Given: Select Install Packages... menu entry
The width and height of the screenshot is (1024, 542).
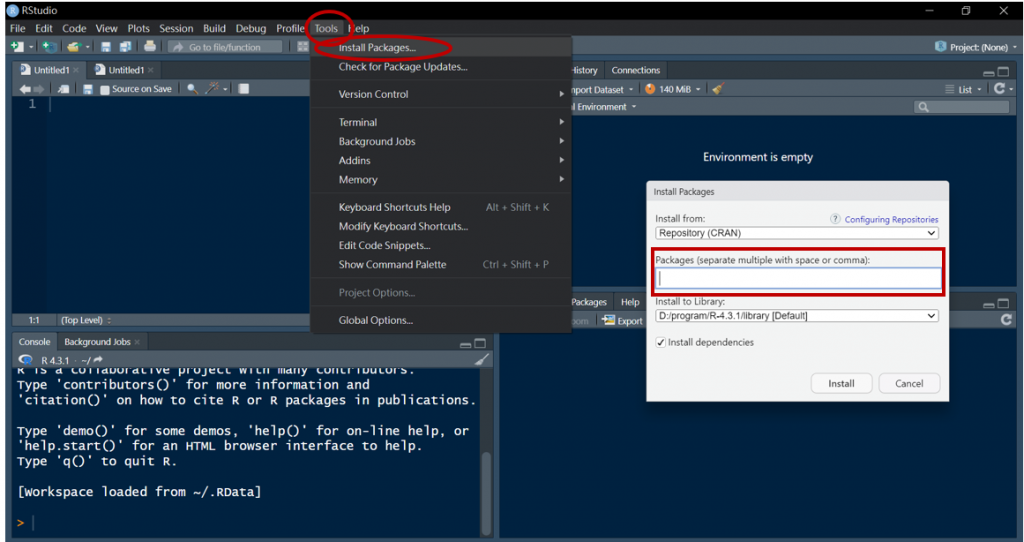Looking at the screenshot, I should 441,48.
